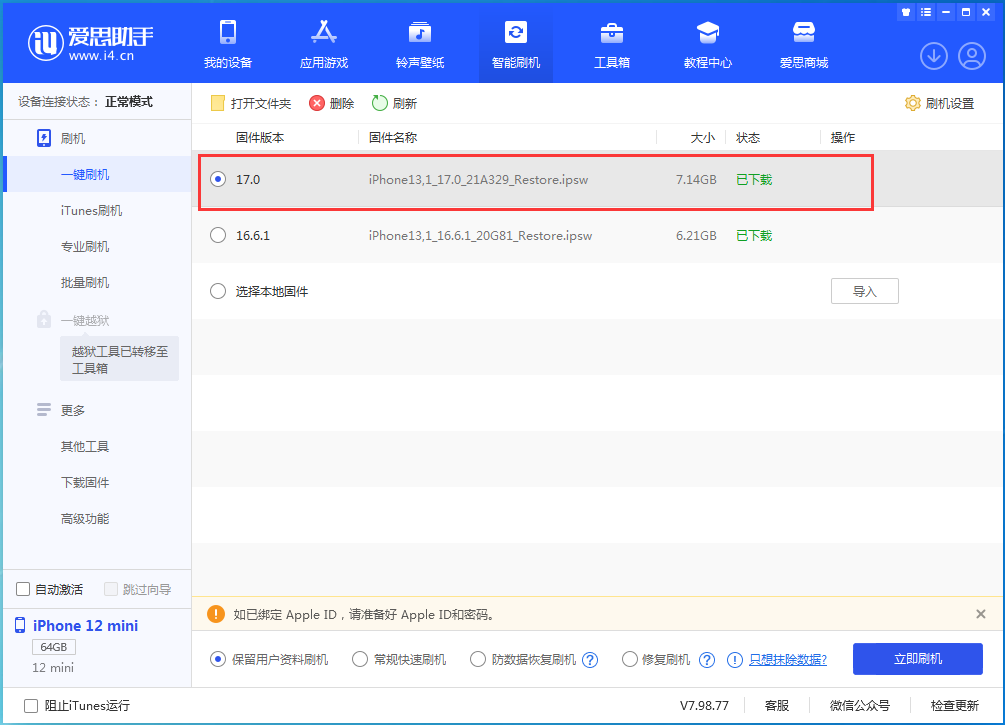Choose 常规快速刷机 mode
Image resolution: width=1005 pixels, height=725 pixels.
click(x=360, y=659)
